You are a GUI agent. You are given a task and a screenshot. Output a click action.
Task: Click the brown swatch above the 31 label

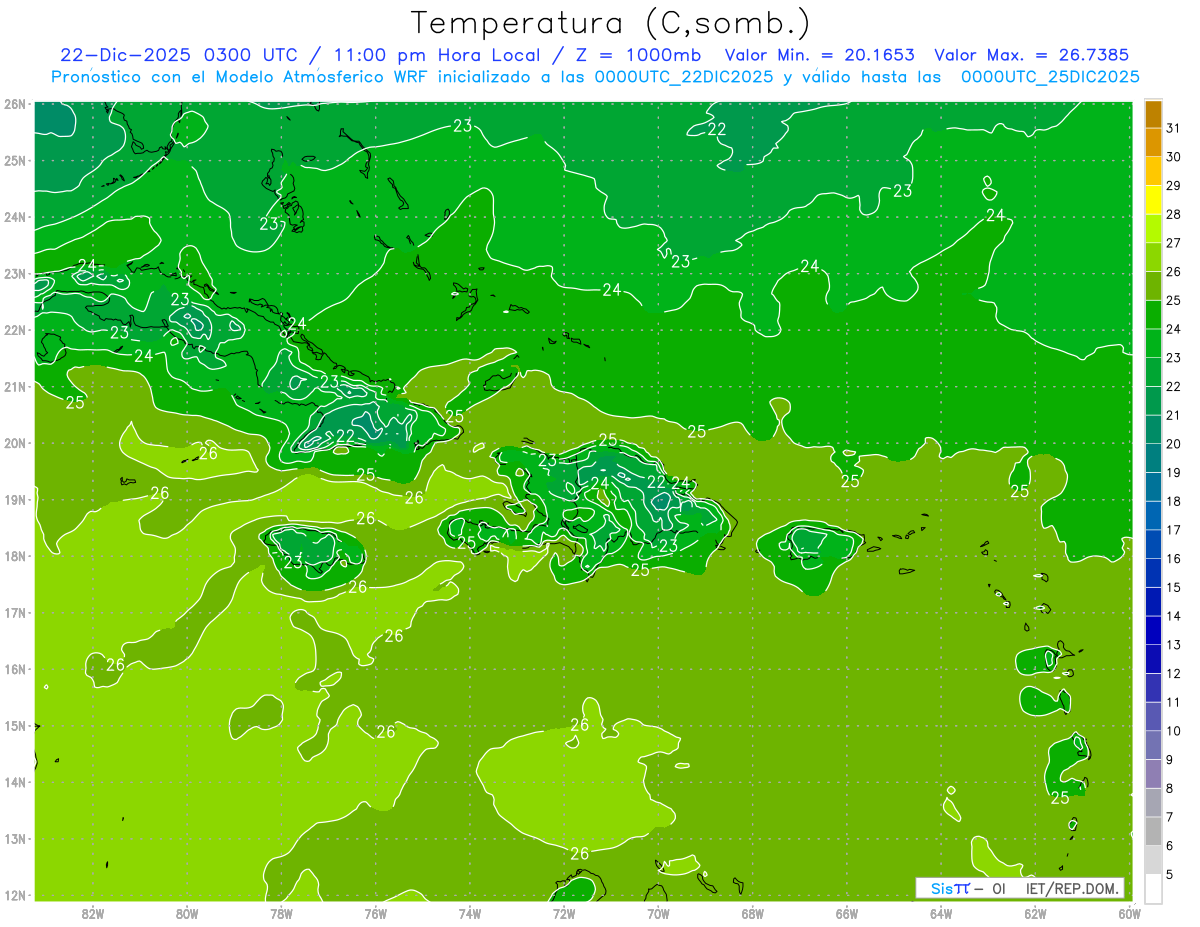pyautogui.click(x=1153, y=114)
